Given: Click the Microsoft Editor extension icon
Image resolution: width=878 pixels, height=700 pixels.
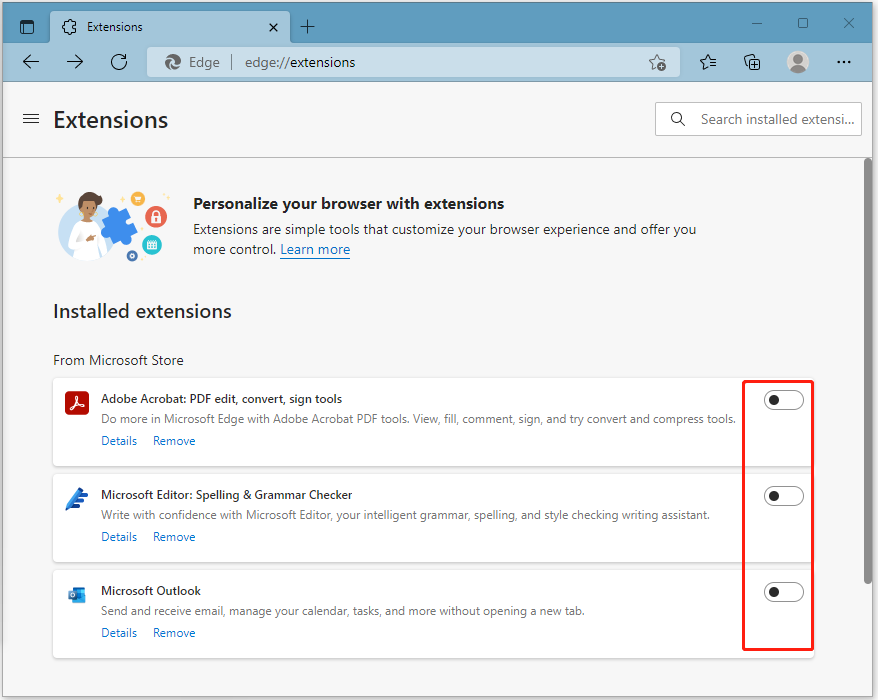Looking at the screenshot, I should coord(77,498).
